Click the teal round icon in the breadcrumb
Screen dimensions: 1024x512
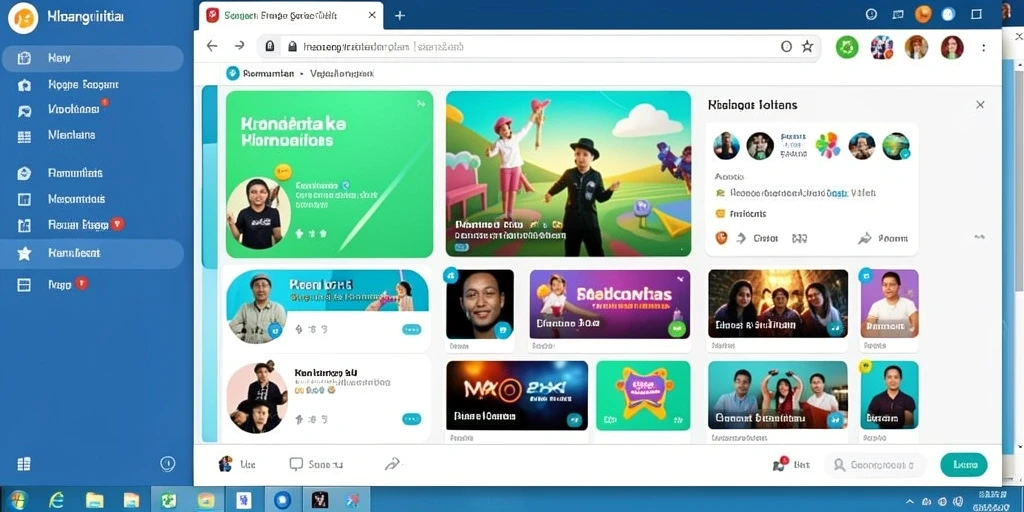(232, 74)
